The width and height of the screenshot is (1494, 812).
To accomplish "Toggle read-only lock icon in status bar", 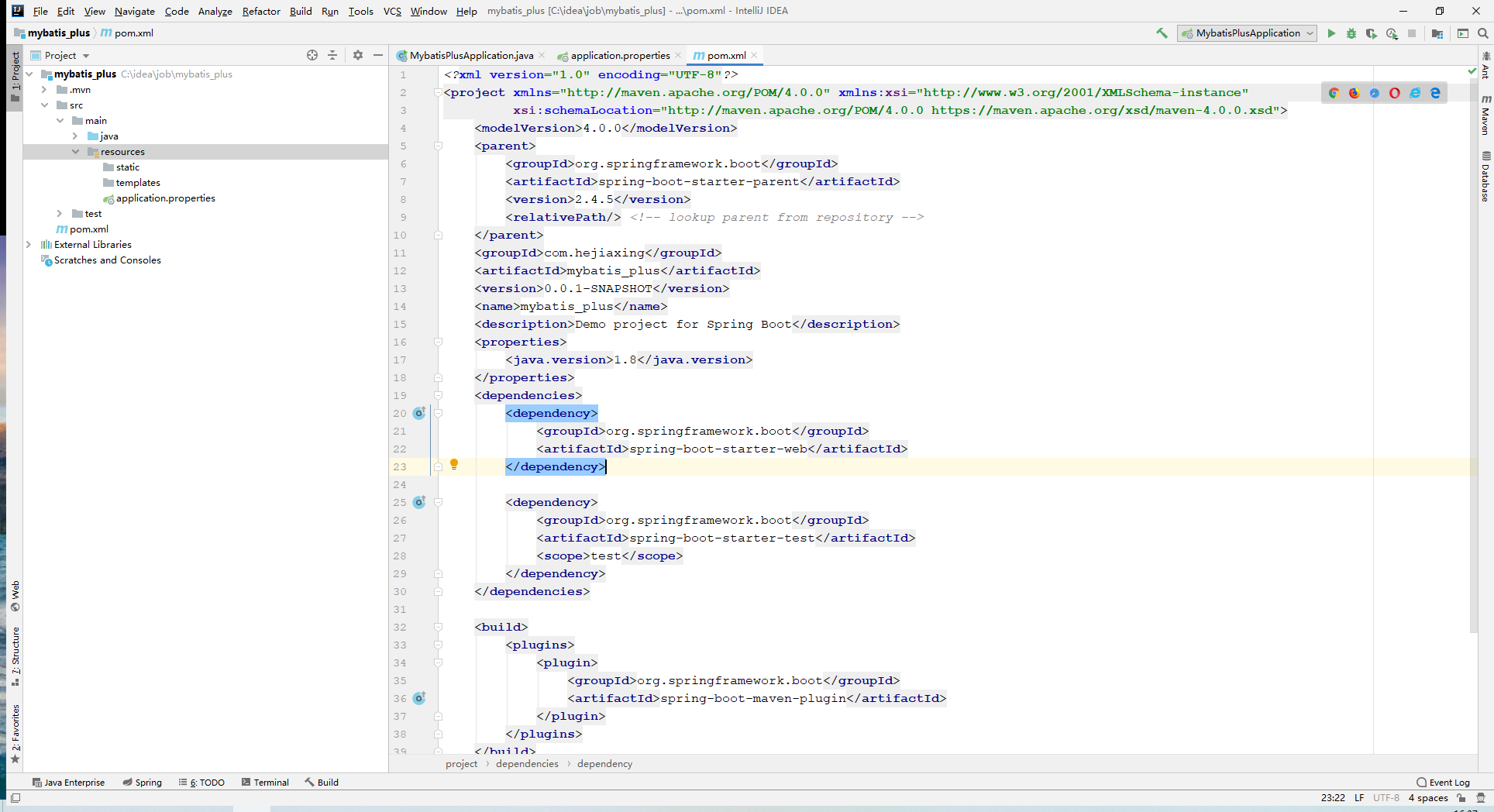I will pyautogui.click(x=1461, y=798).
